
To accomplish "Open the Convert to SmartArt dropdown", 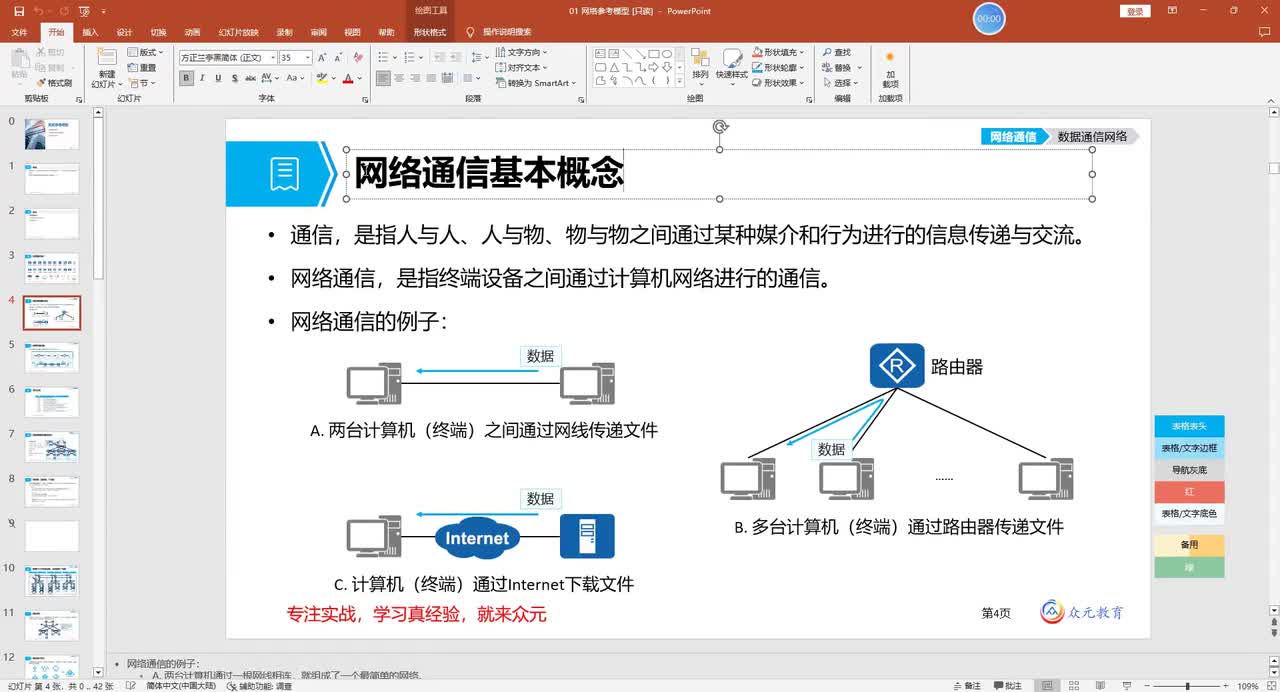I will [x=536, y=83].
